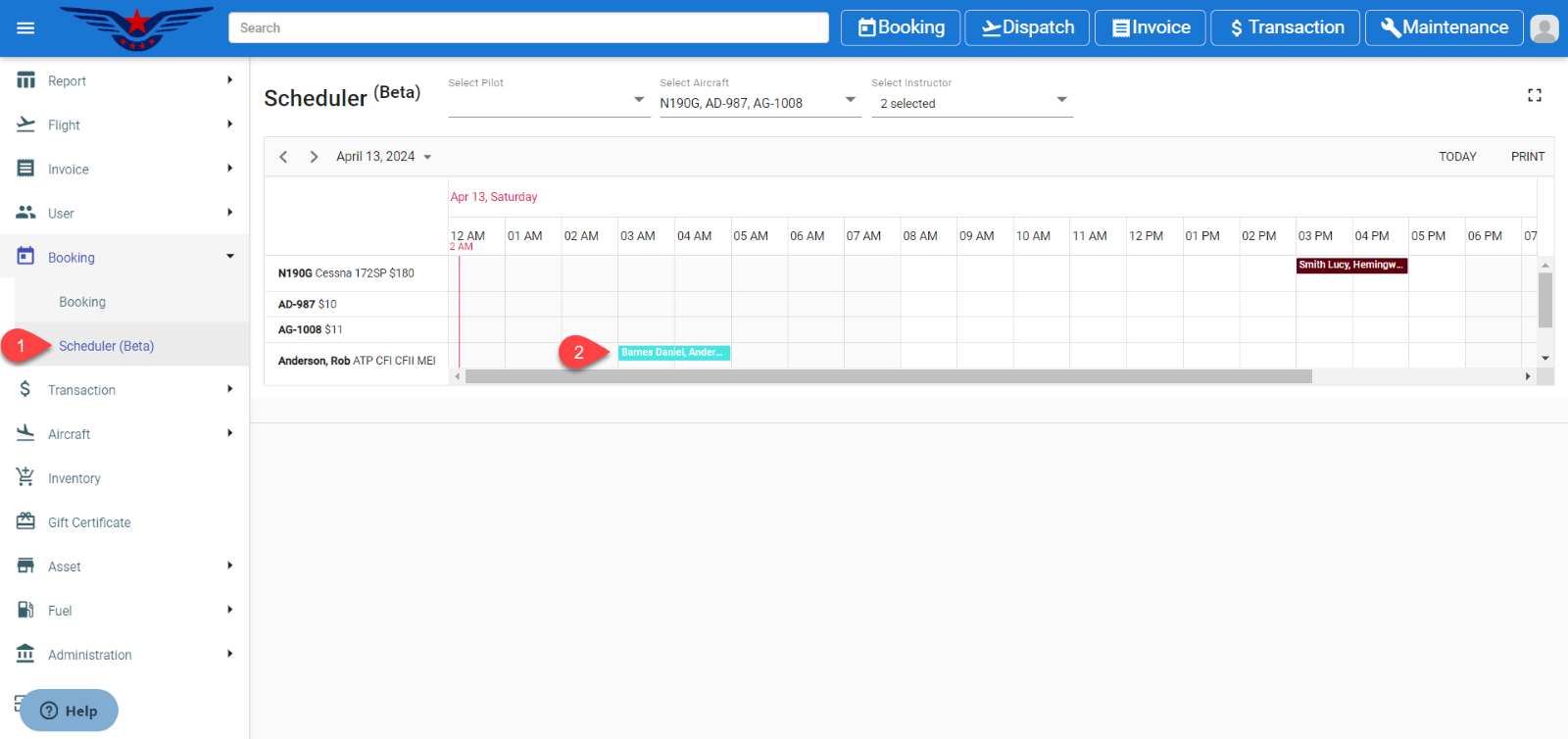Go to next day with right chevron

coord(314,157)
